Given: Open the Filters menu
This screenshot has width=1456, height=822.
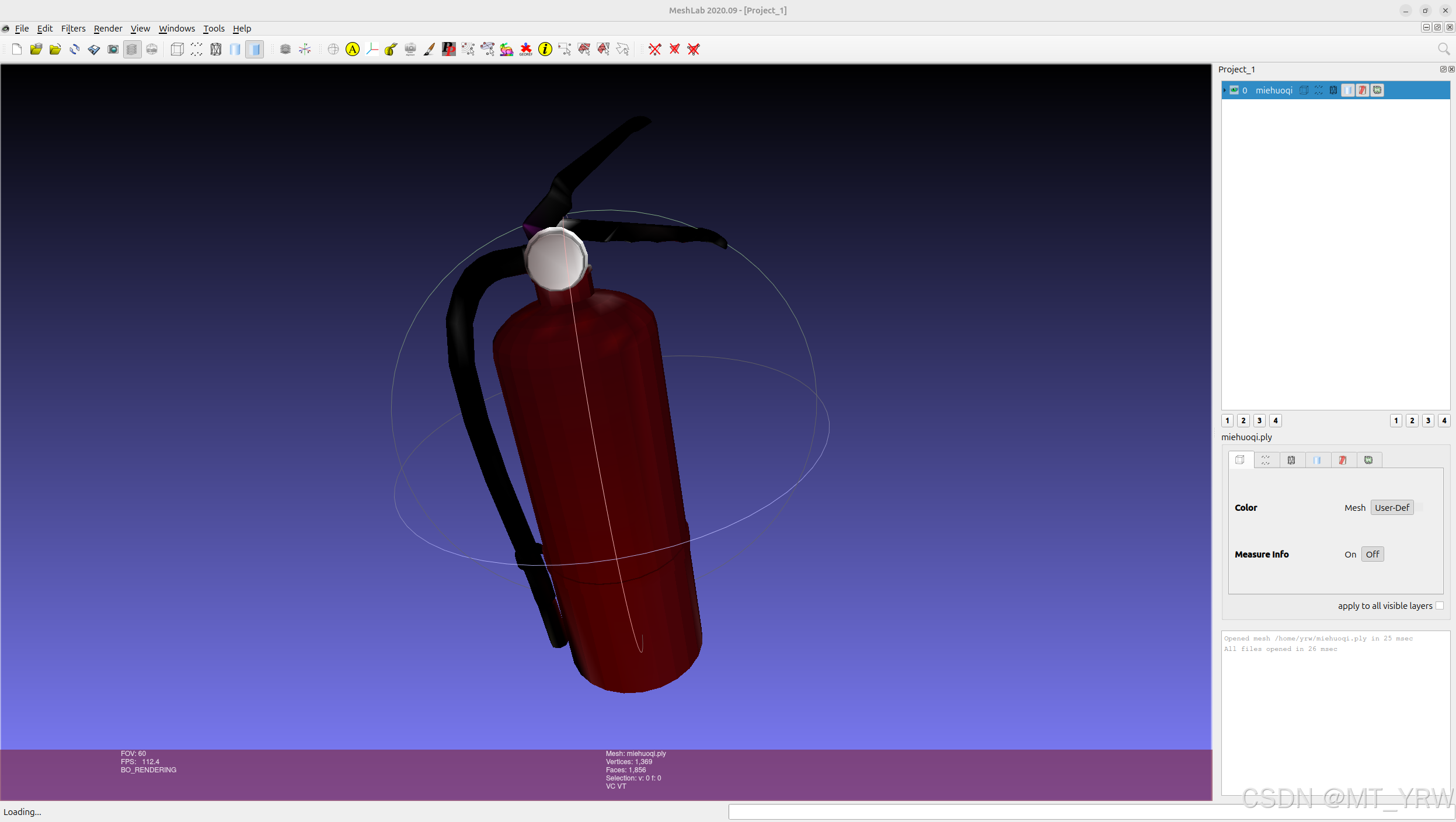Looking at the screenshot, I should (73, 29).
